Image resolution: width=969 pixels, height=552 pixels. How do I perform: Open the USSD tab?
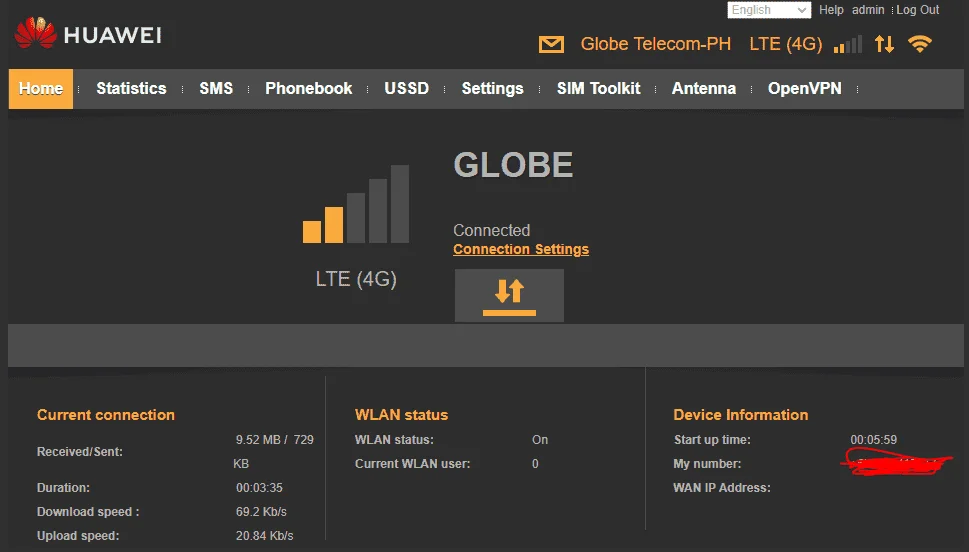(407, 88)
